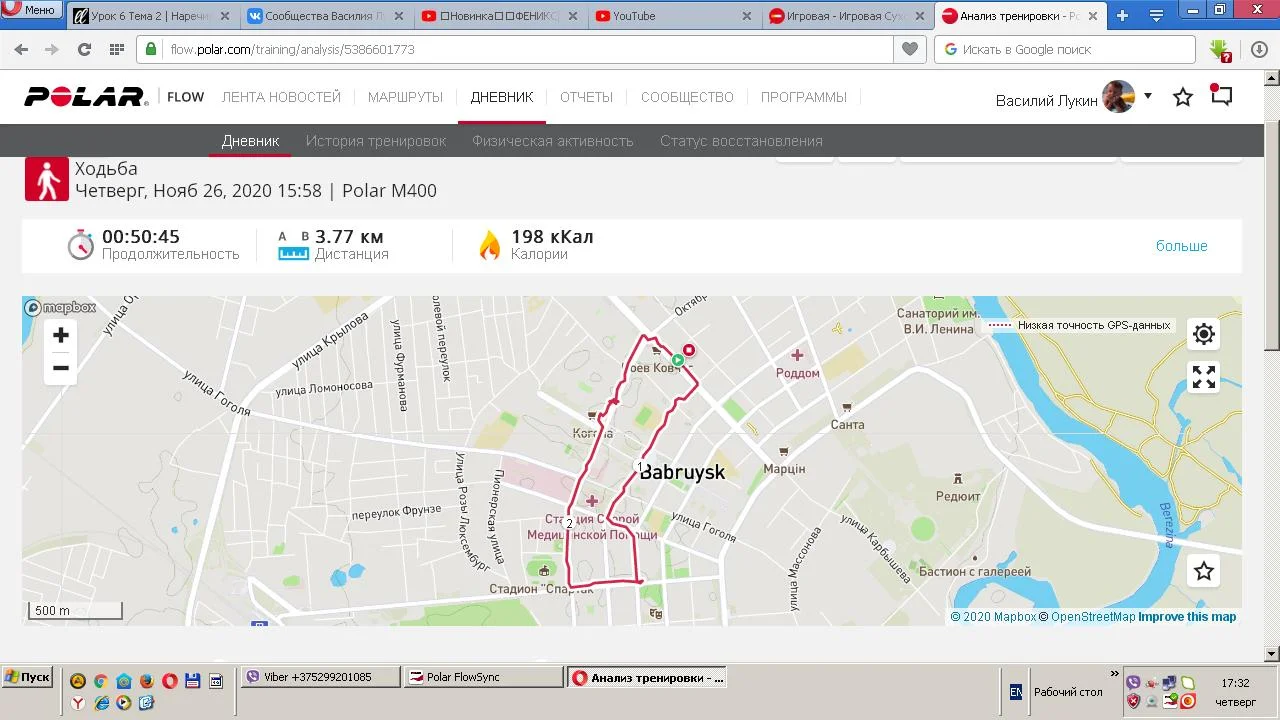Launch Chrome from quick launch bar

(x=101, y=681)
